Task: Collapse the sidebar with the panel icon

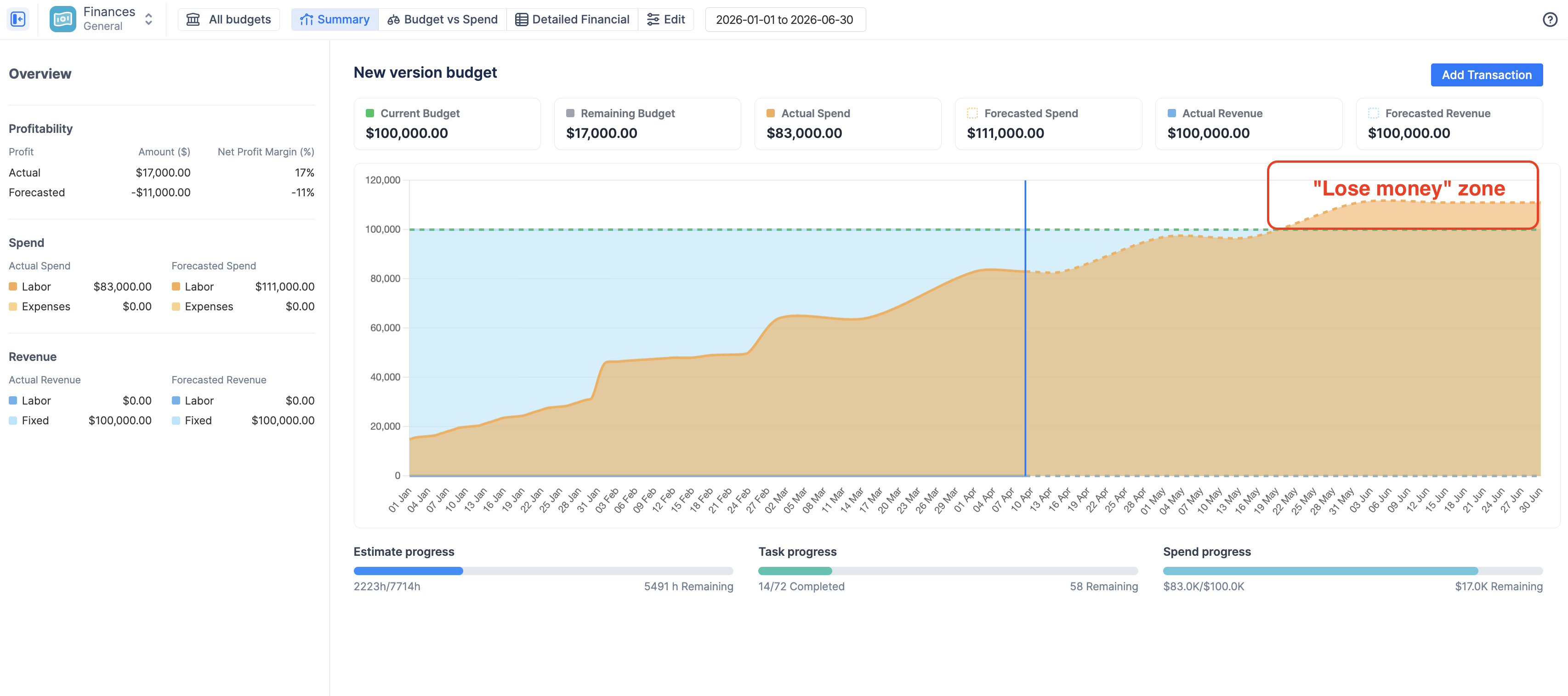Action: click(x=17, y=19)
